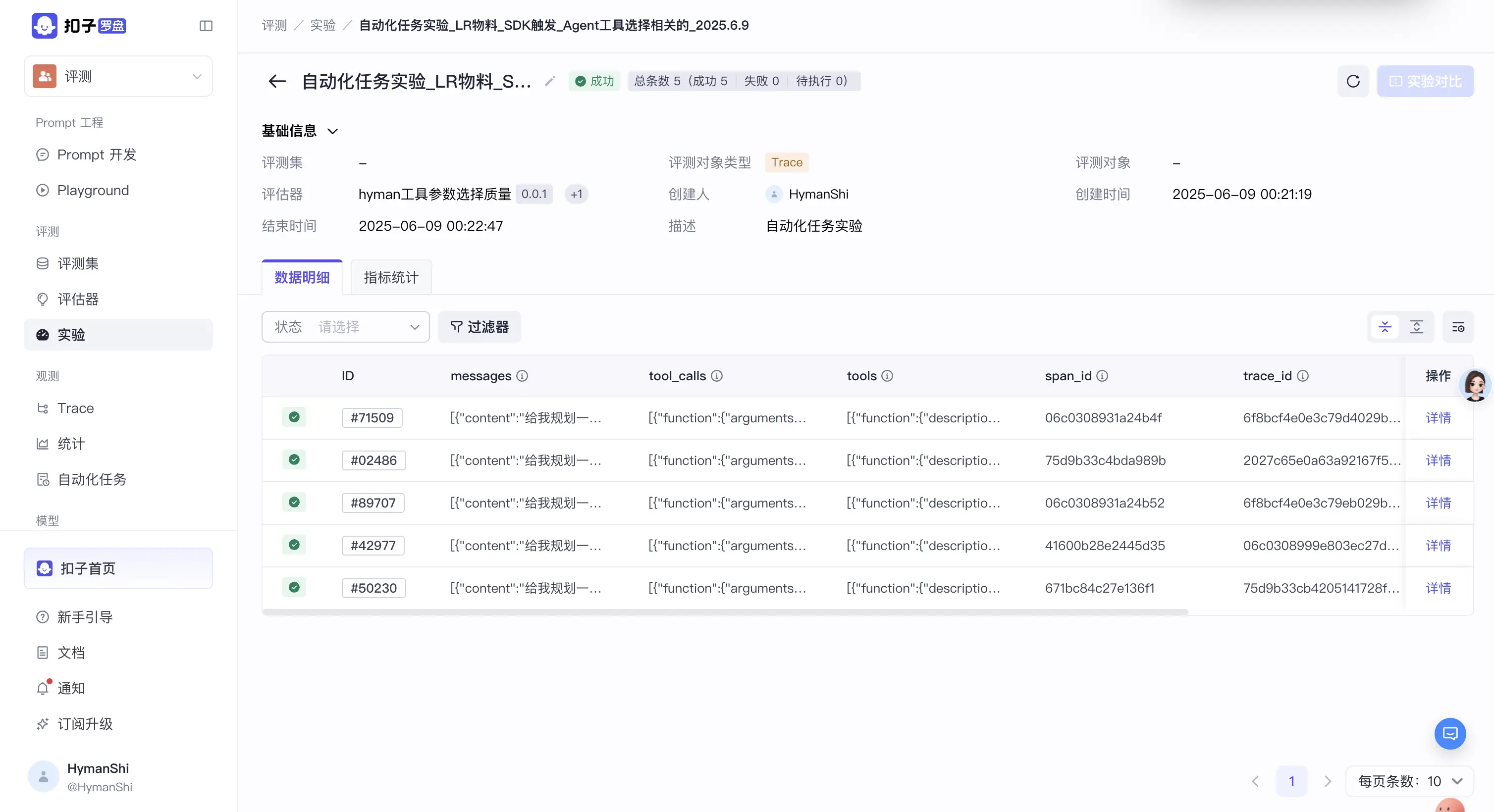Show info tooltip for tools column
Screen dimensions: 1494x812
[887, 376]
